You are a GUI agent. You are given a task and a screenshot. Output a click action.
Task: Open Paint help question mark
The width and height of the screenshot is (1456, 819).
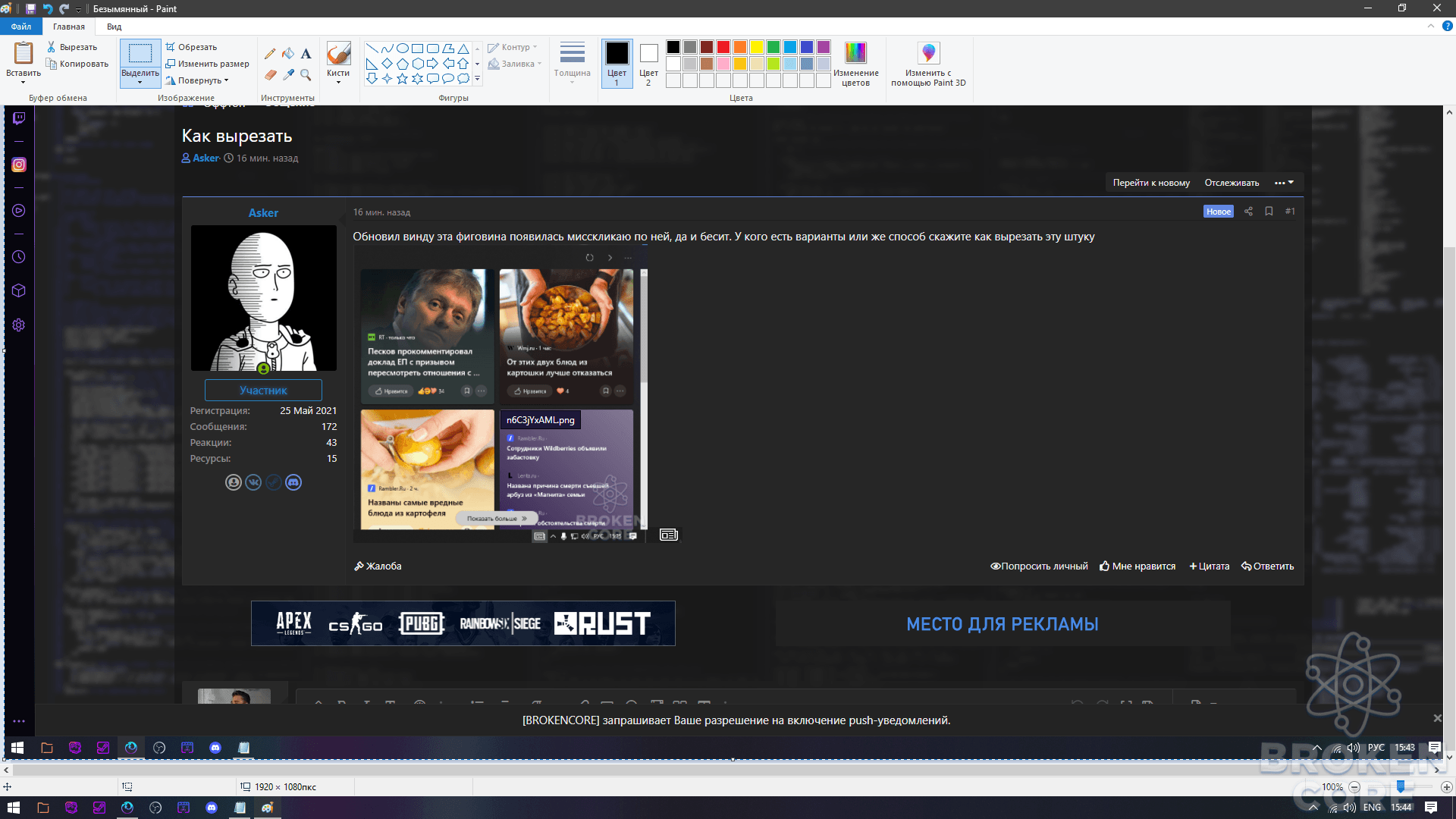[1447, 26]
